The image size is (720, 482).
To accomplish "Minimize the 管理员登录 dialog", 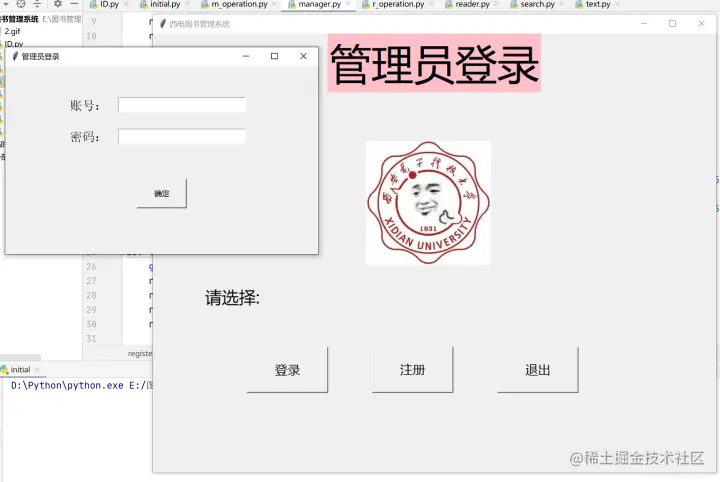I will click(246, 56).
